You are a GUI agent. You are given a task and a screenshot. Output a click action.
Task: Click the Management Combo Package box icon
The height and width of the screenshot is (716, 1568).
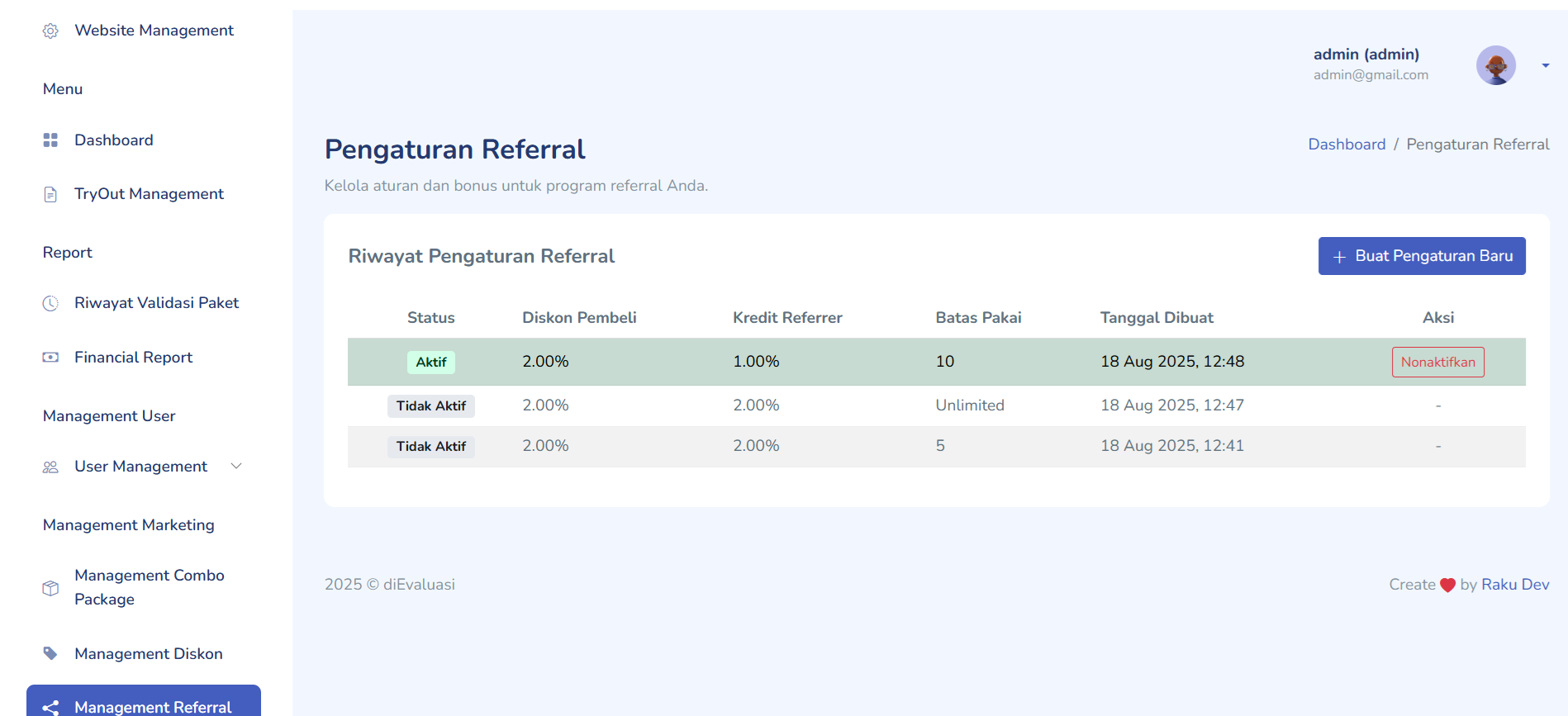pos(50,588)
